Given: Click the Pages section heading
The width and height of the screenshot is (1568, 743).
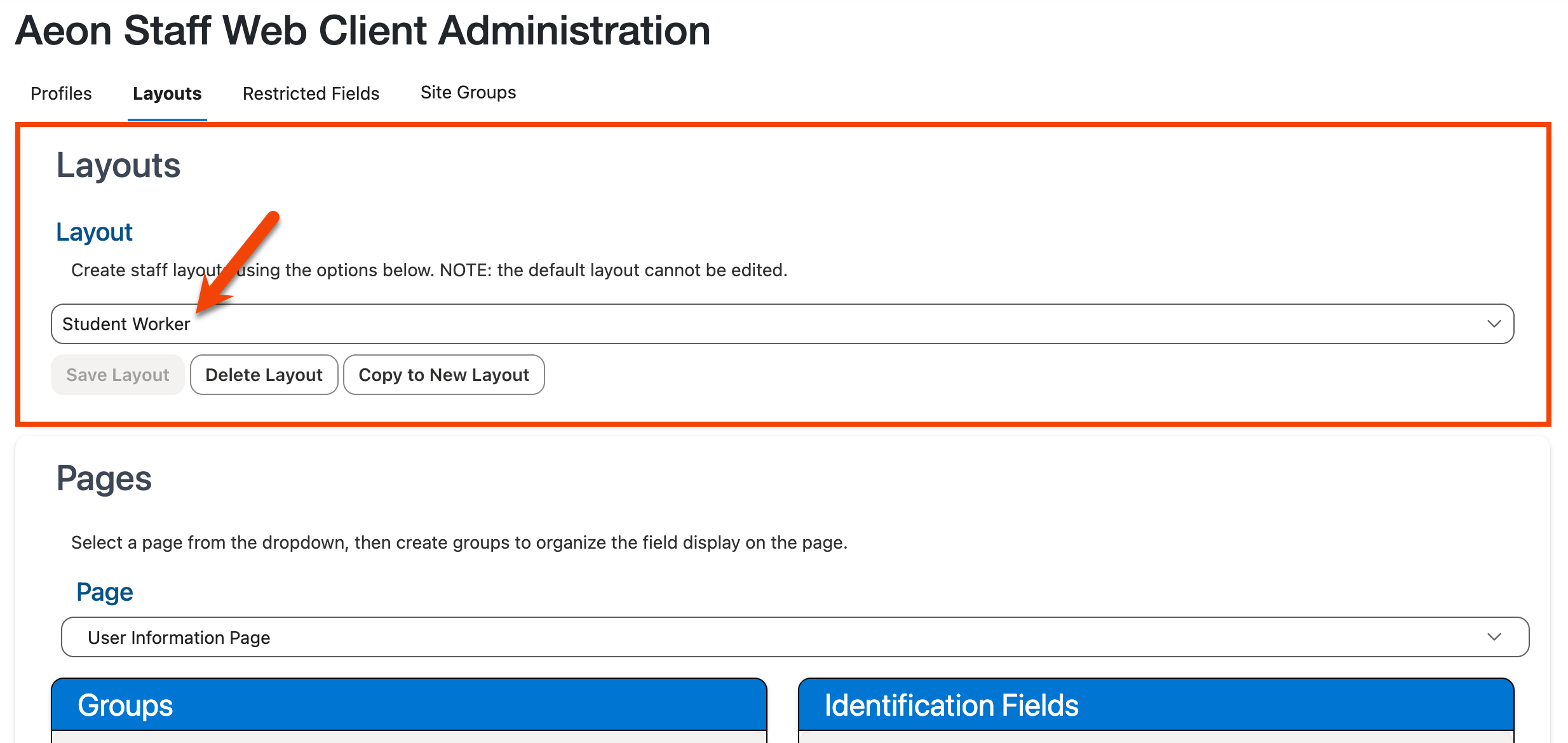Looking at the screenshot, I should coord(104,478).
